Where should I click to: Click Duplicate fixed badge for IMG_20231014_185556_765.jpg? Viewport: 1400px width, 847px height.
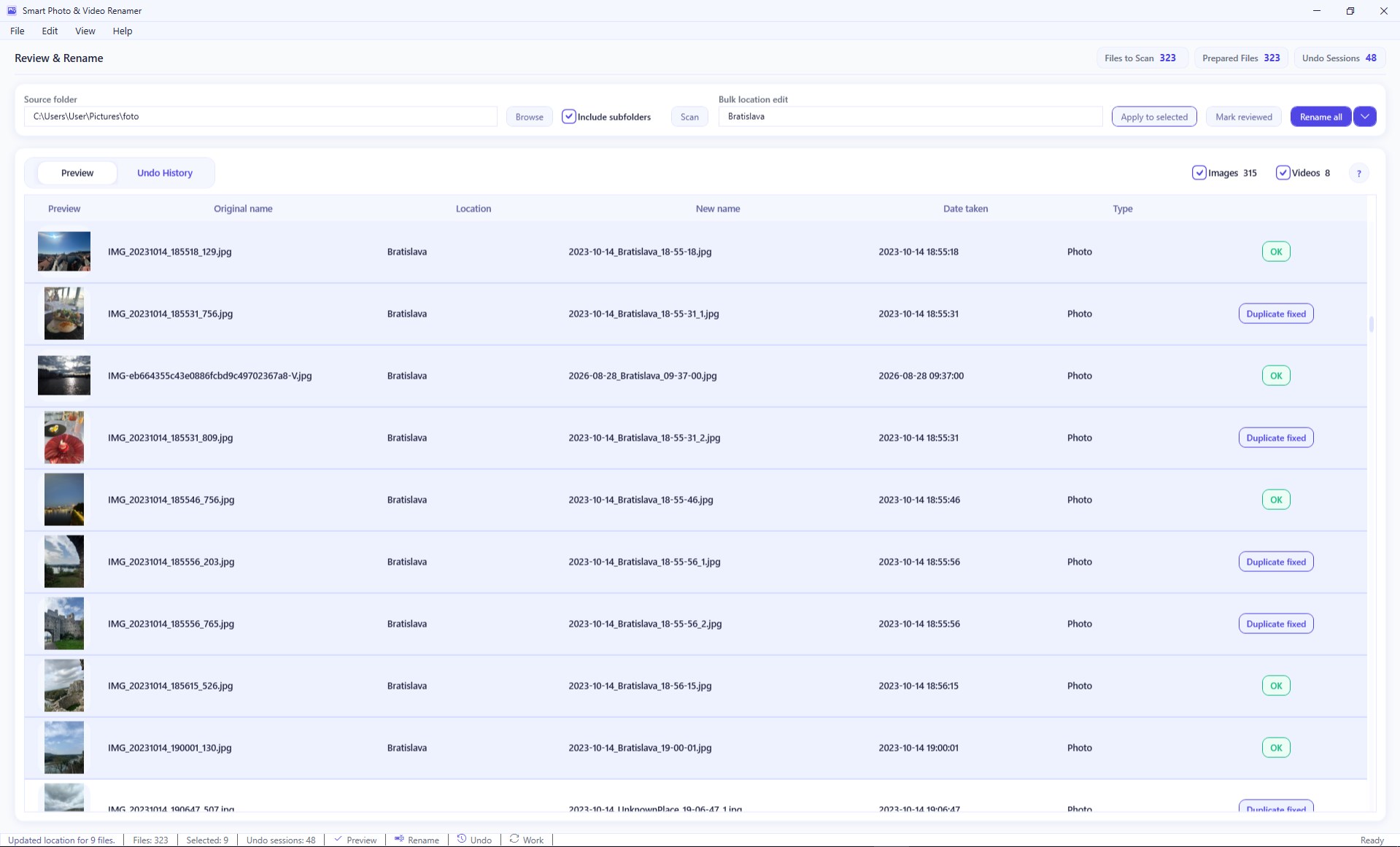(1276, 624)
